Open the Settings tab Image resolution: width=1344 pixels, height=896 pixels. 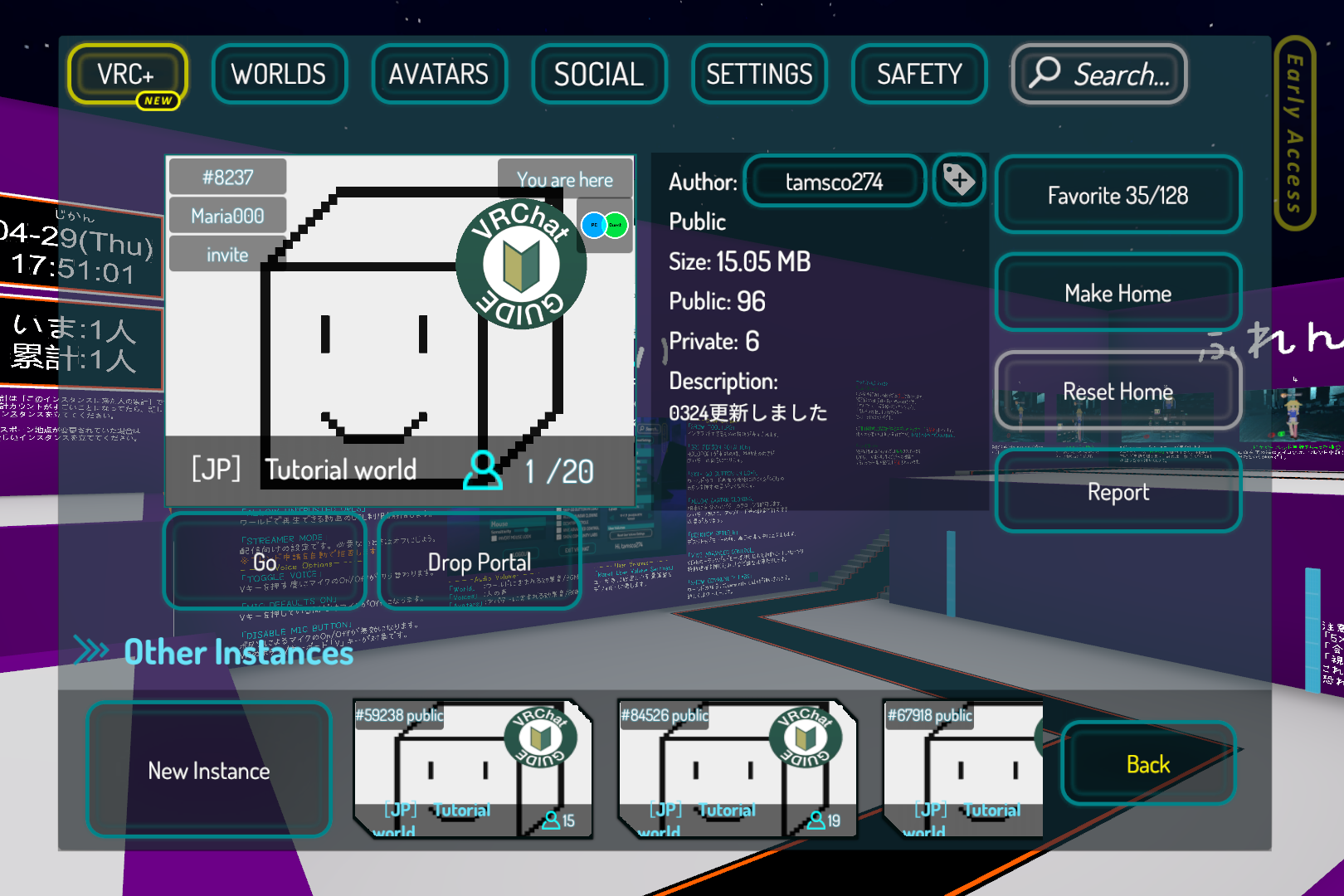pyautogui.click(x=759, y=75)
